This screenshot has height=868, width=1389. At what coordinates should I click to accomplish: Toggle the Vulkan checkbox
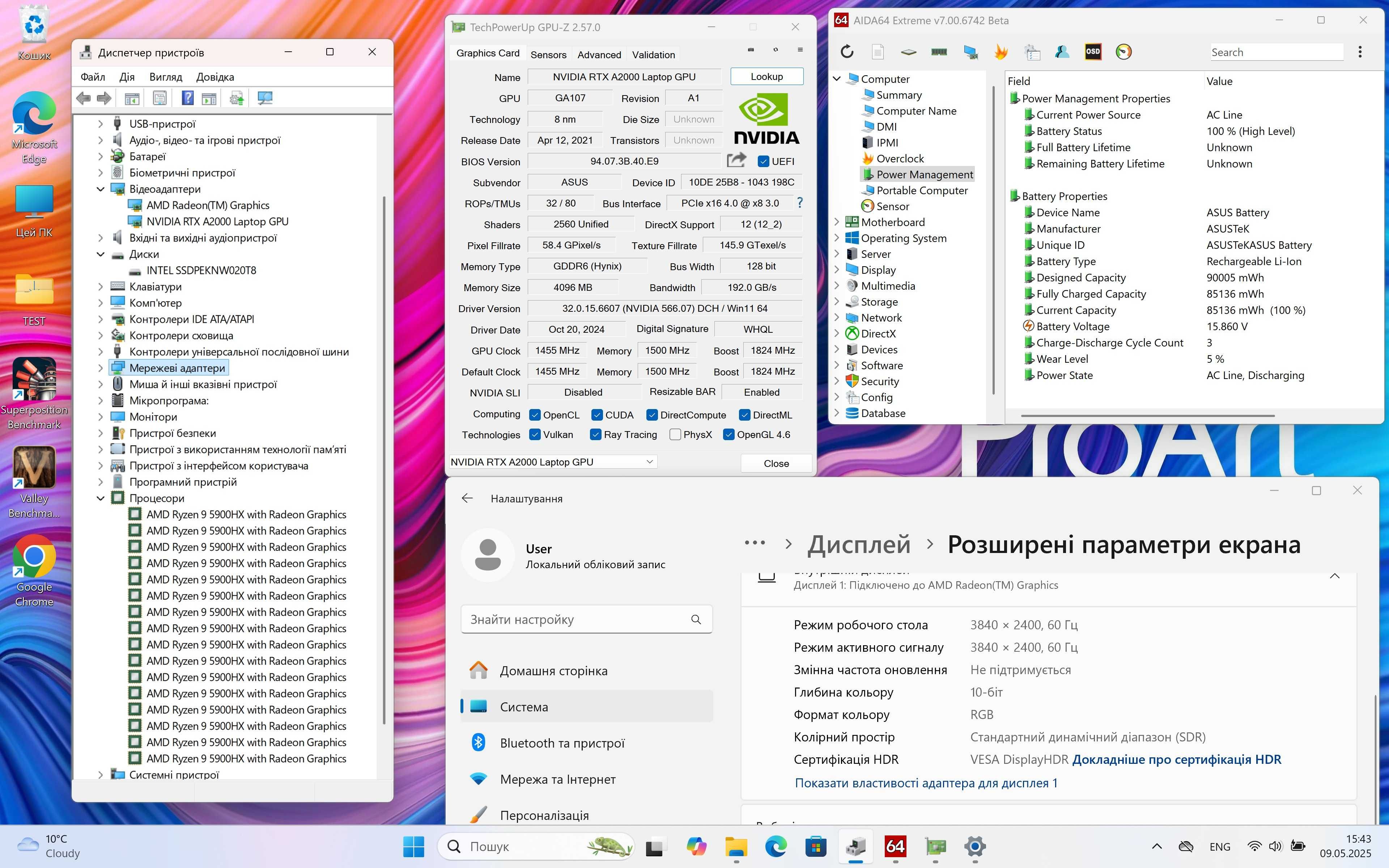(535, 435)
